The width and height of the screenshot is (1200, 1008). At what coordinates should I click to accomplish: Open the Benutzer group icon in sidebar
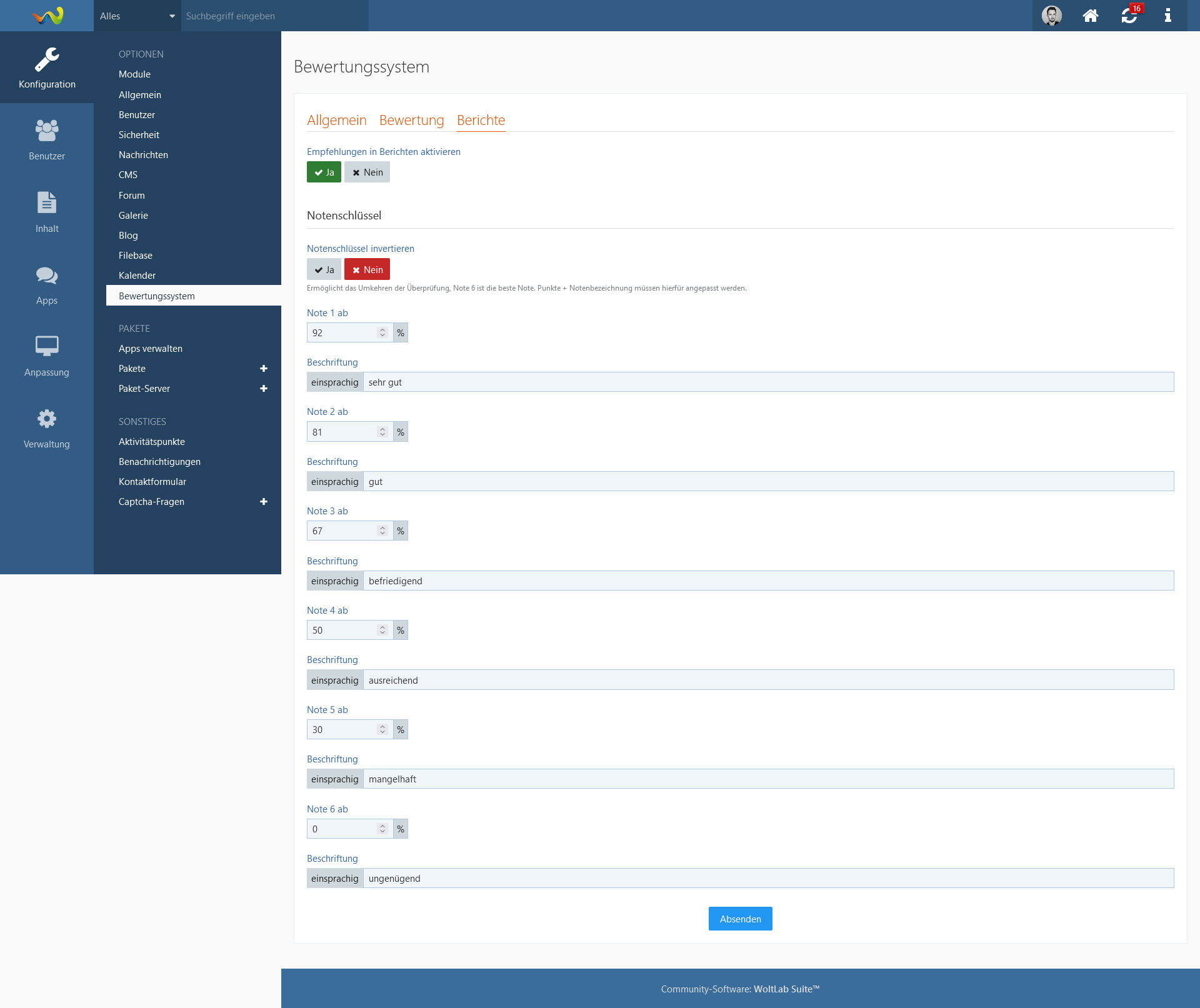(x=47, y=131)
